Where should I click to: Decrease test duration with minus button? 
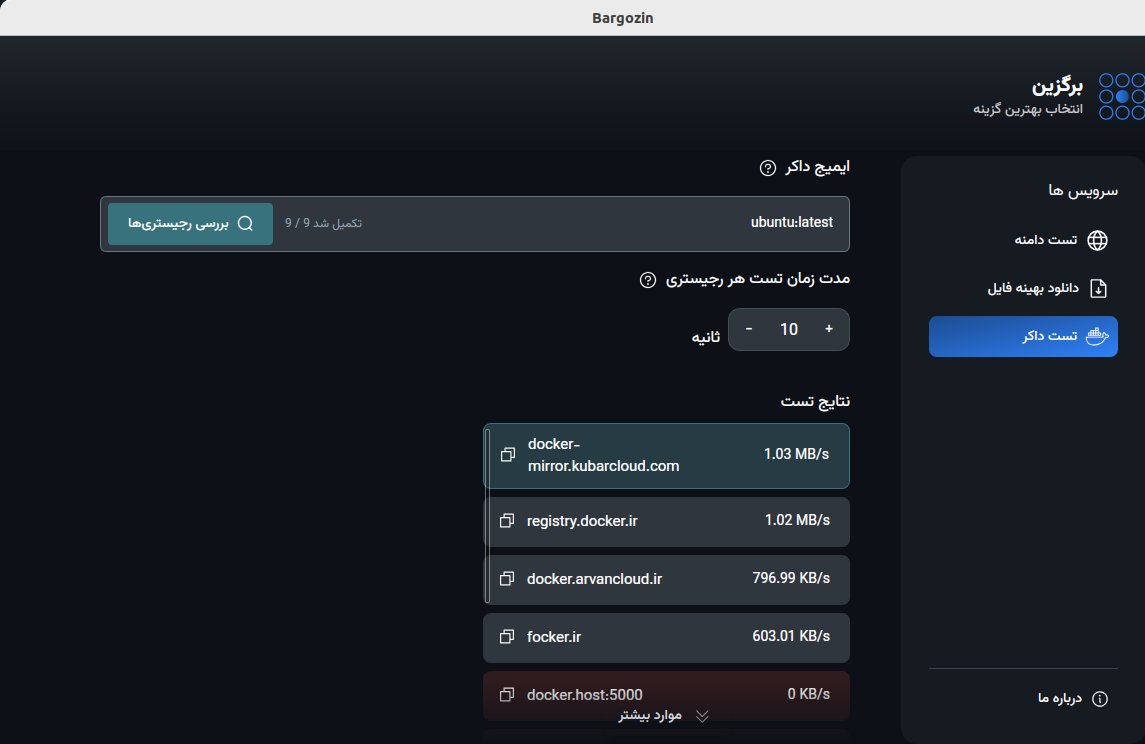coord(748,329)
